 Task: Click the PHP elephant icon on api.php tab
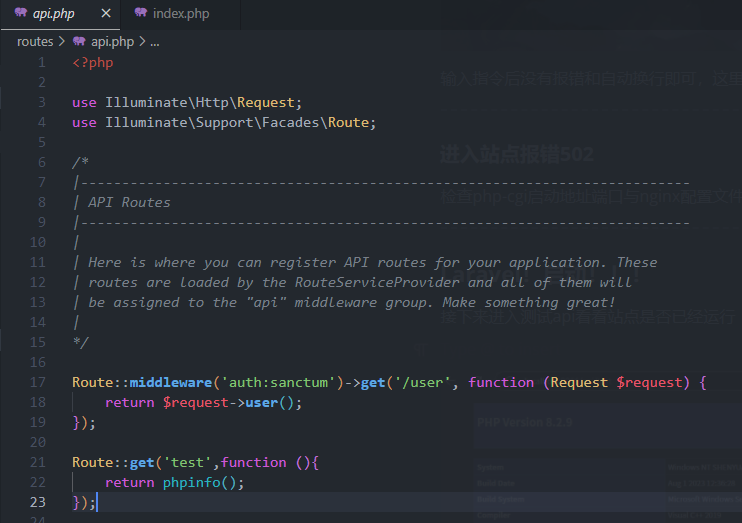coord(20,14)
